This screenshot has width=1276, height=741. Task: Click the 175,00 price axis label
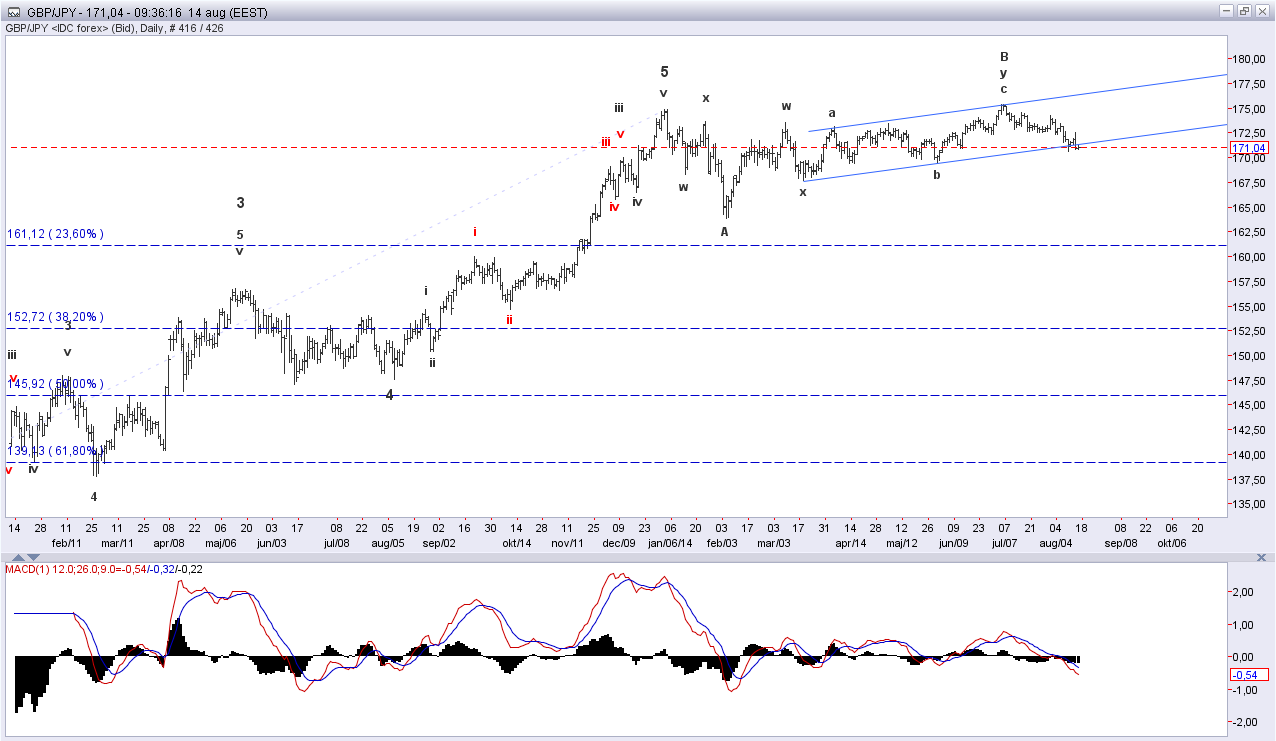pyautogui.click(x=1250, y=109)
